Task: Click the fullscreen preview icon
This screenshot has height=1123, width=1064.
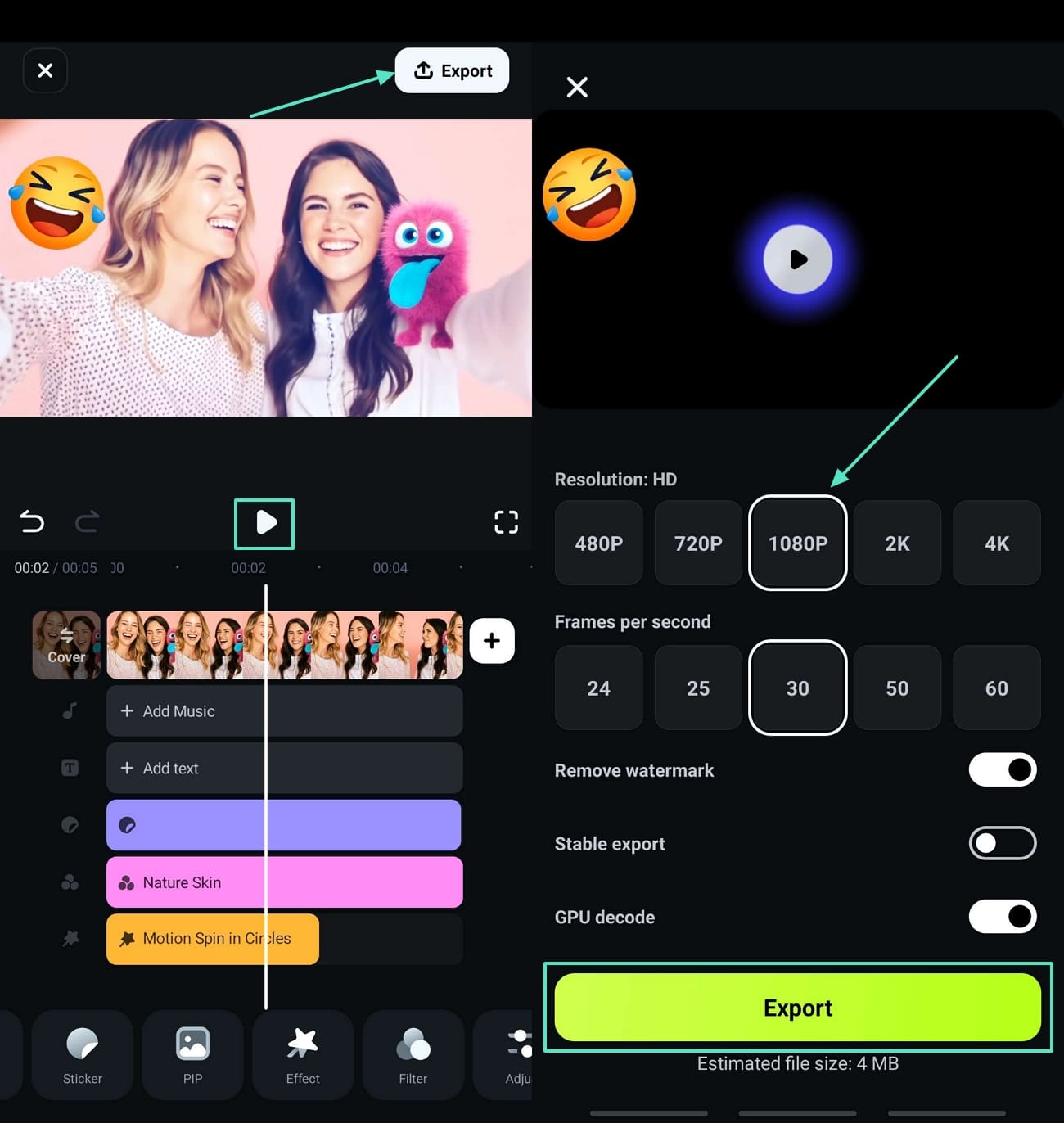Action: click(x=507, y=522)
